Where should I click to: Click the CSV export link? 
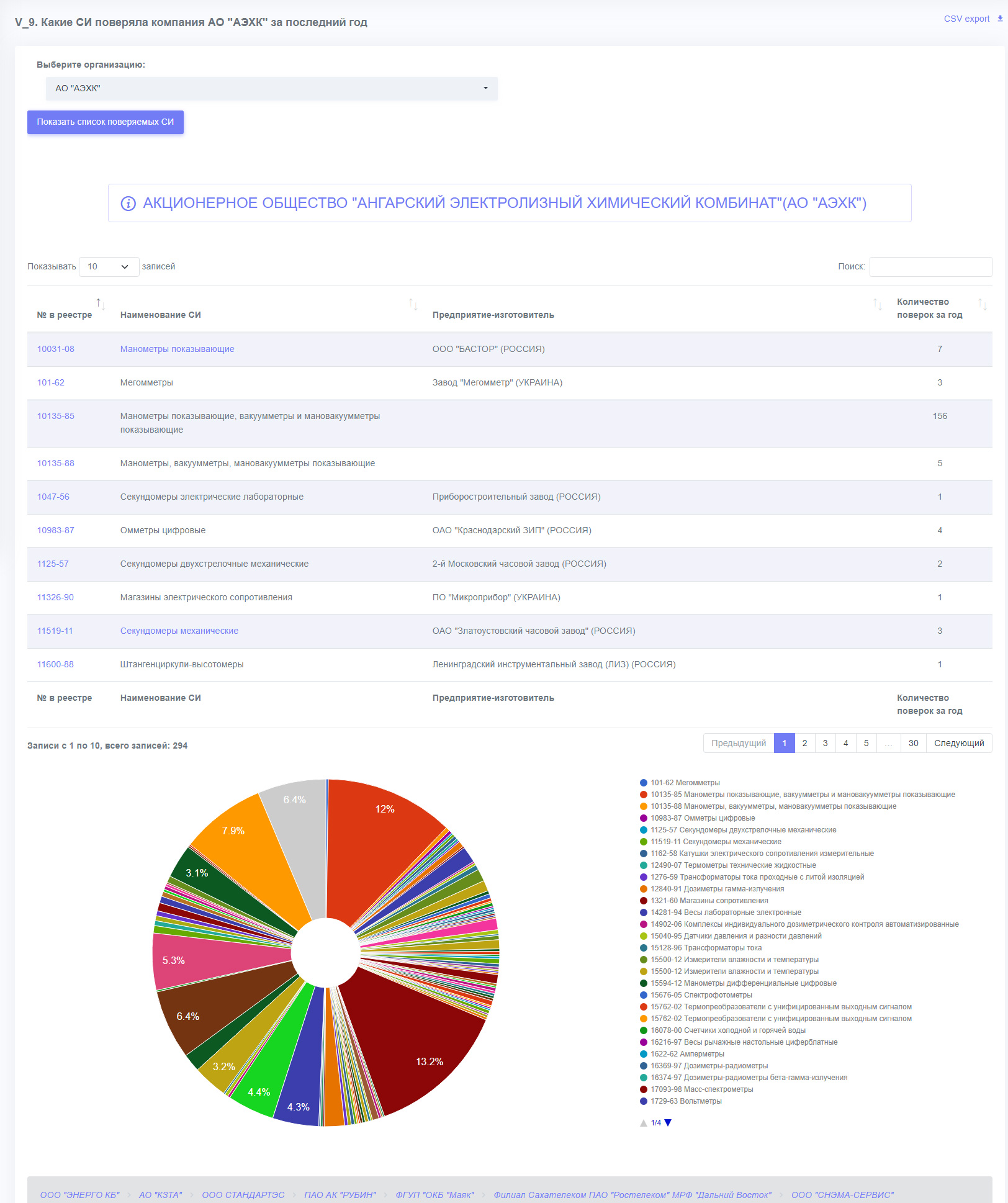pyautogui.click(x=966, y=19)
